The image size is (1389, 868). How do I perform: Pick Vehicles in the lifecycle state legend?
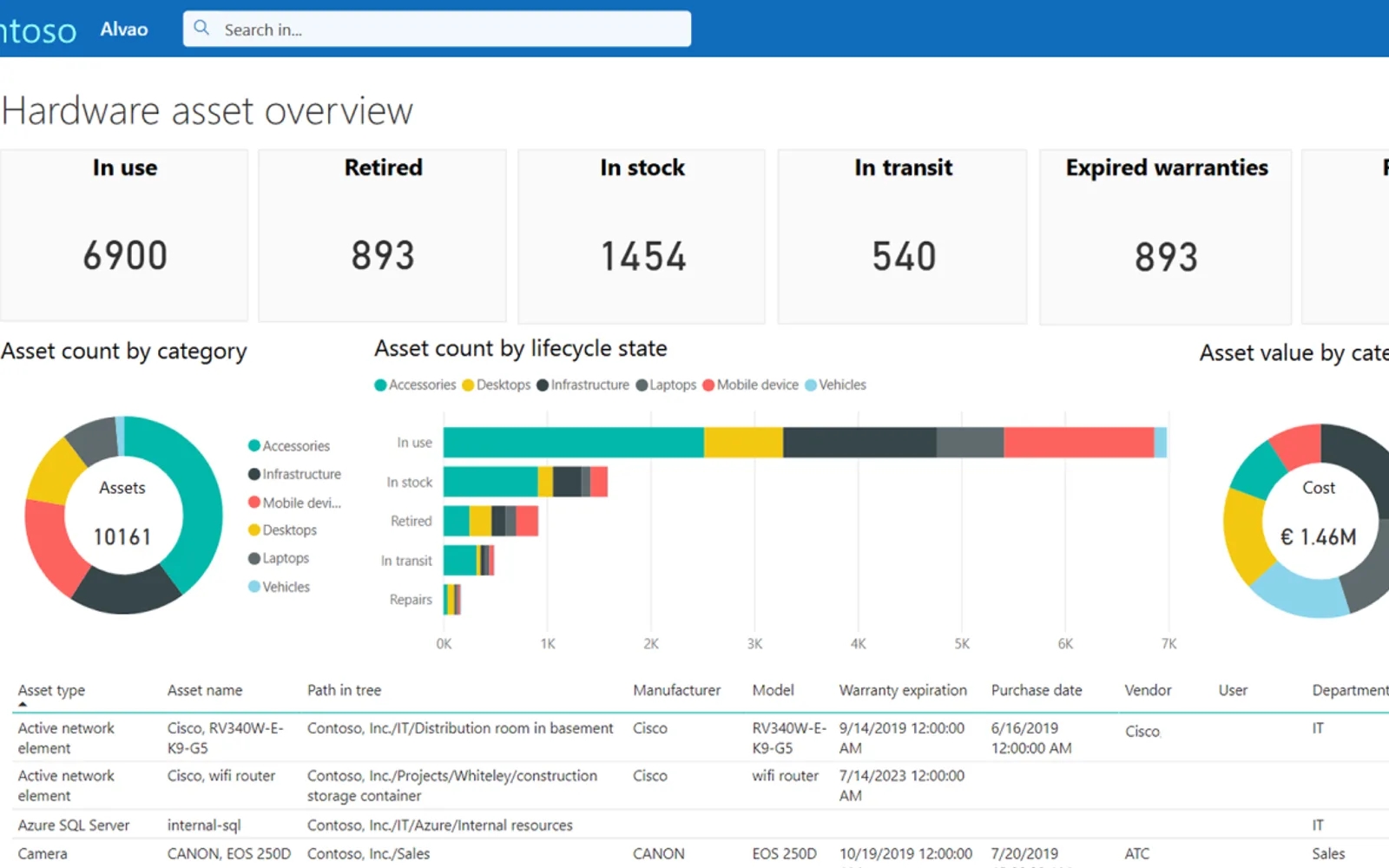point(836,385)
